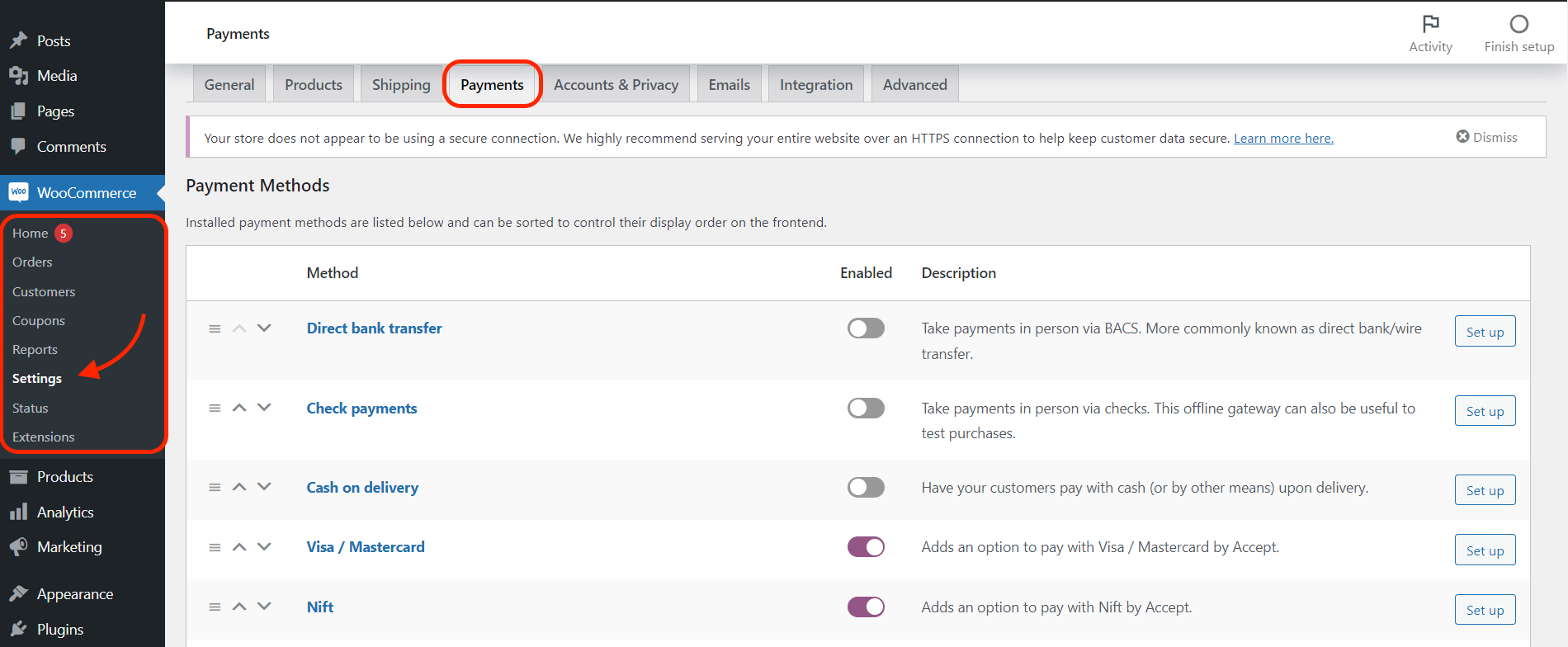Click the Marketing megaphone icon
The height and width of the screenshot is (647, 1568).
click(x=18, y=547)
